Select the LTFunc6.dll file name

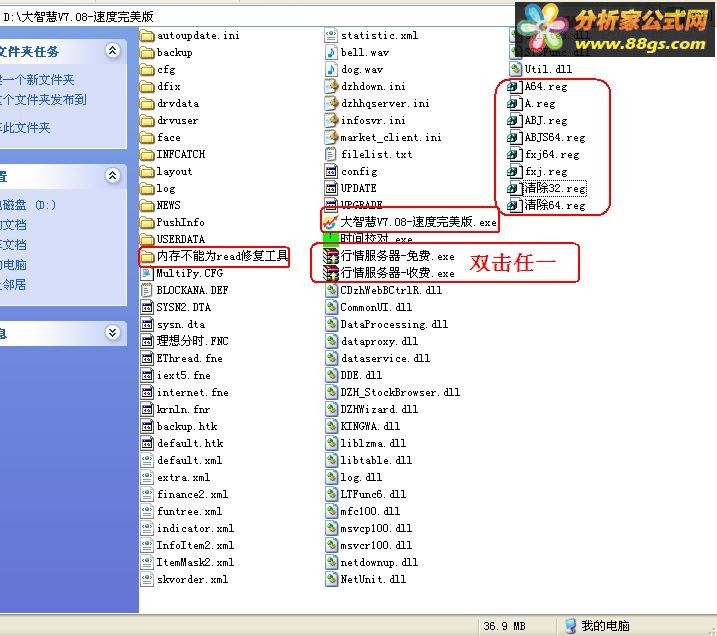[373, 494]
